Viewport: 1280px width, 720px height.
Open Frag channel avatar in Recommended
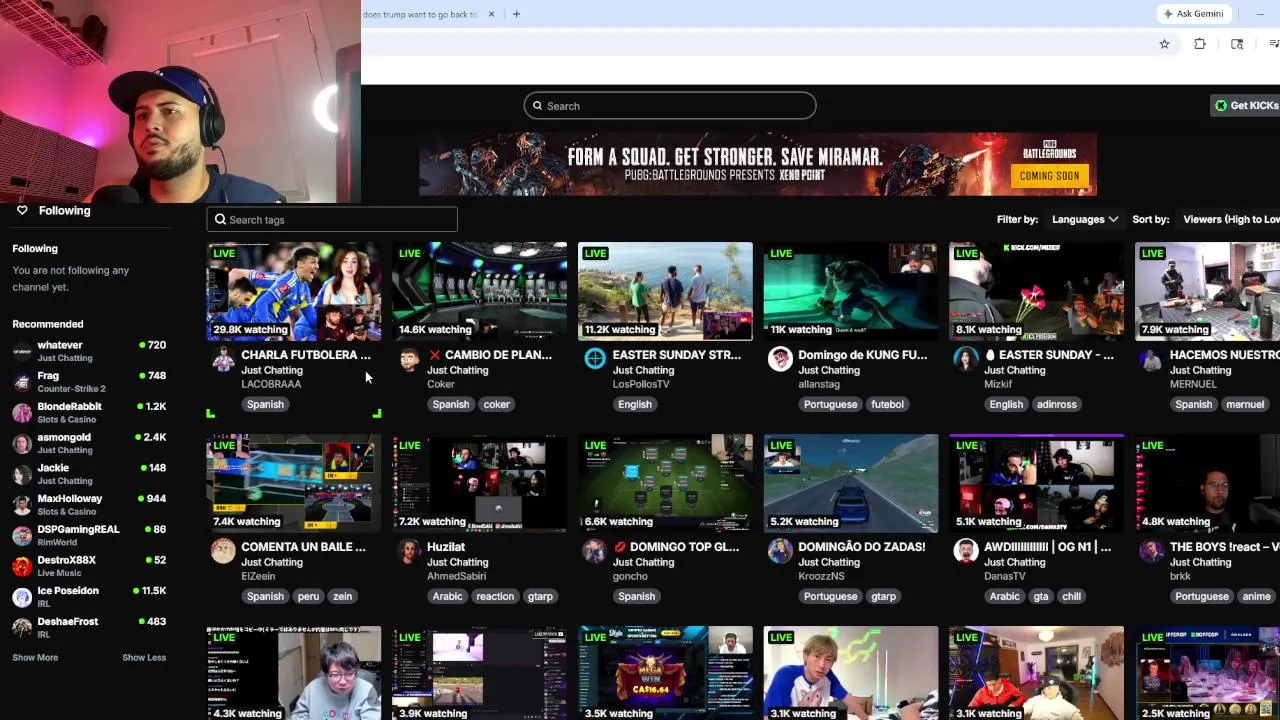[x=22, y=382]
